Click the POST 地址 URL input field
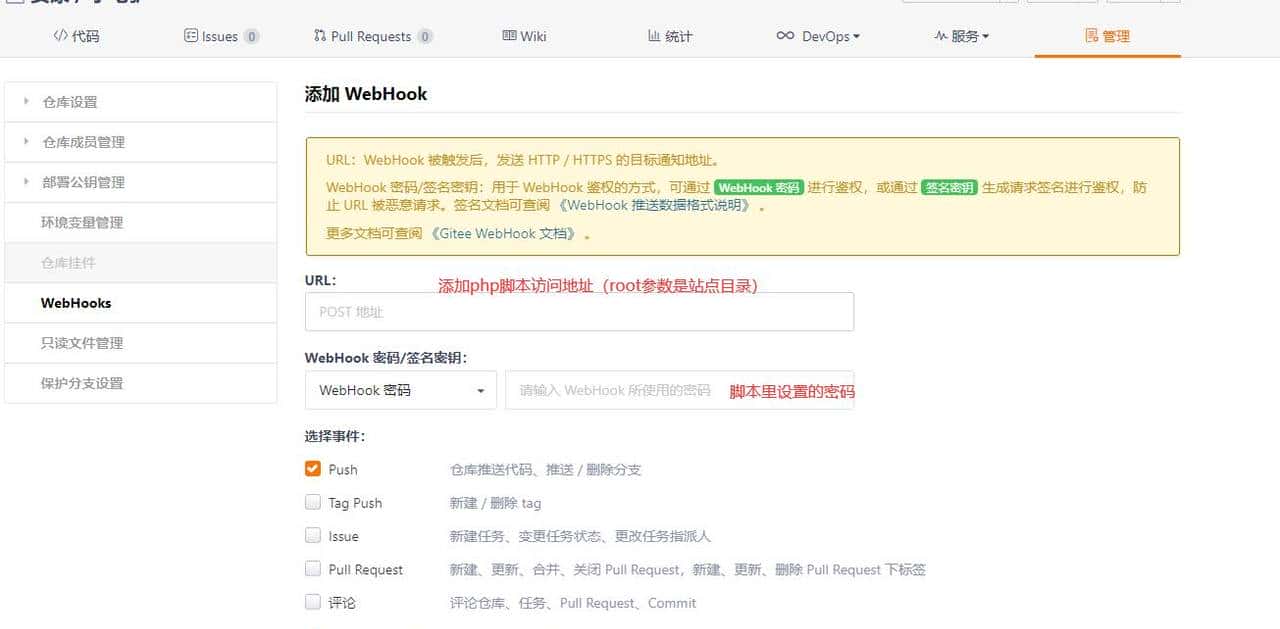 click(580, 311)
